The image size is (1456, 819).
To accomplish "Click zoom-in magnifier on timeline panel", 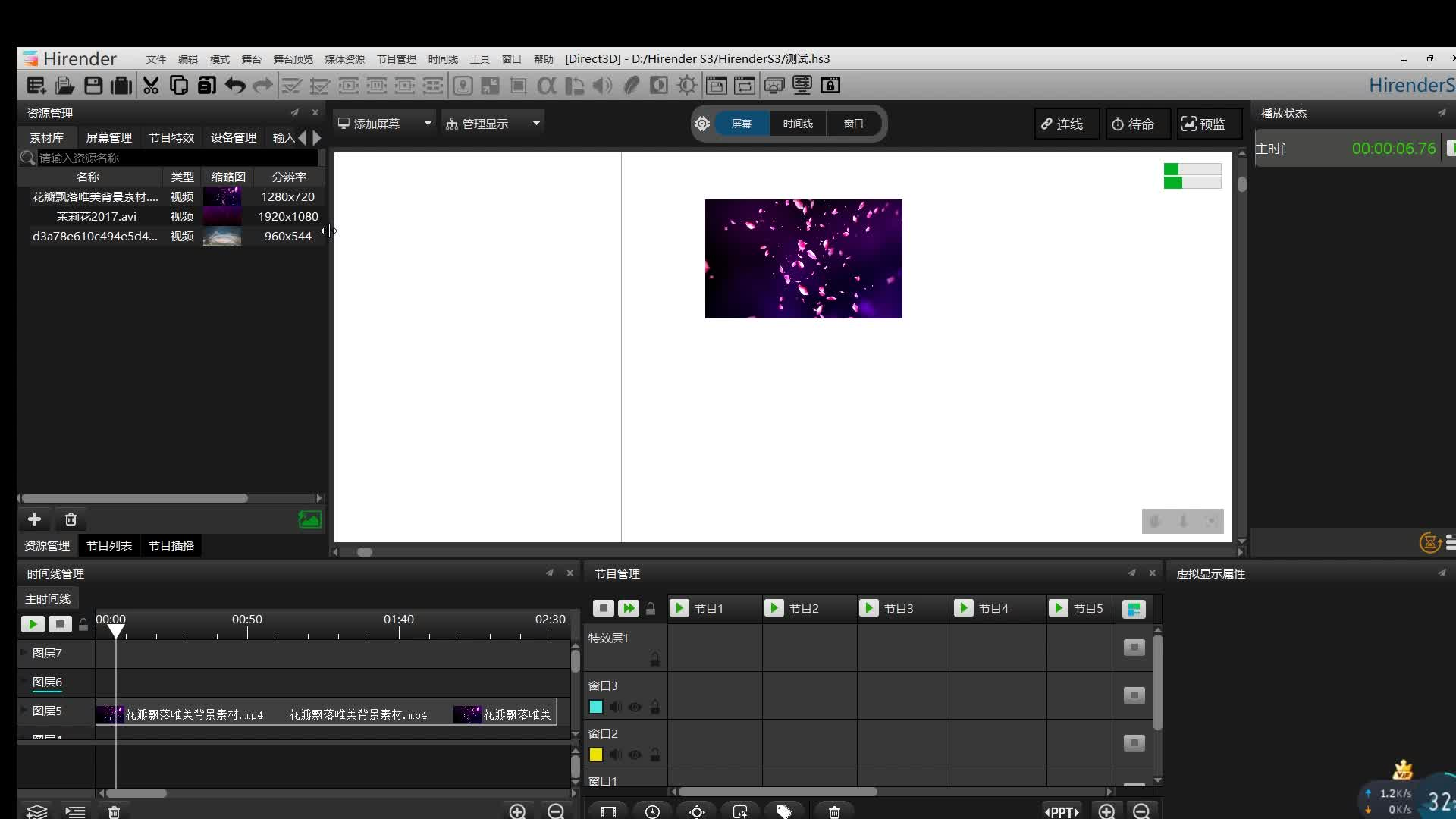I will (x=517, y=811).
